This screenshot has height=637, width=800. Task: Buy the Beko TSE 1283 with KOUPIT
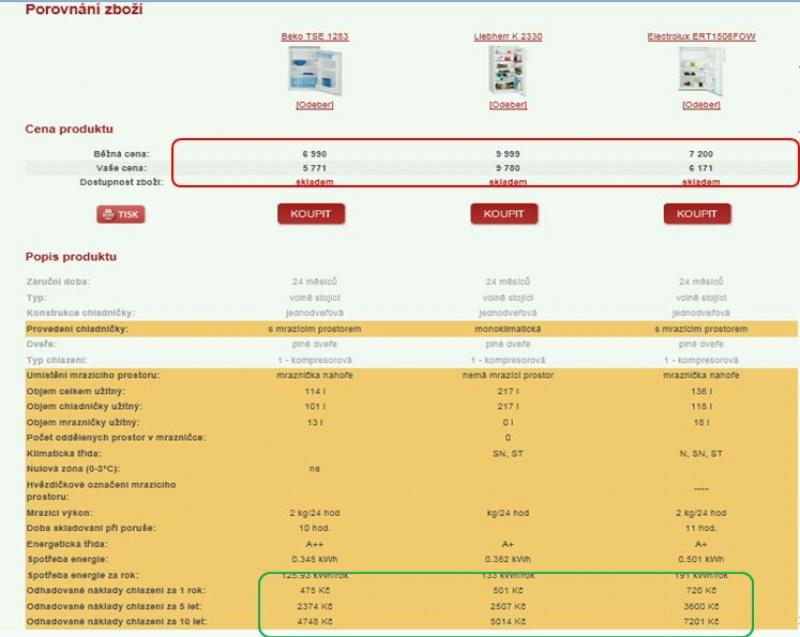pos(311,214)
